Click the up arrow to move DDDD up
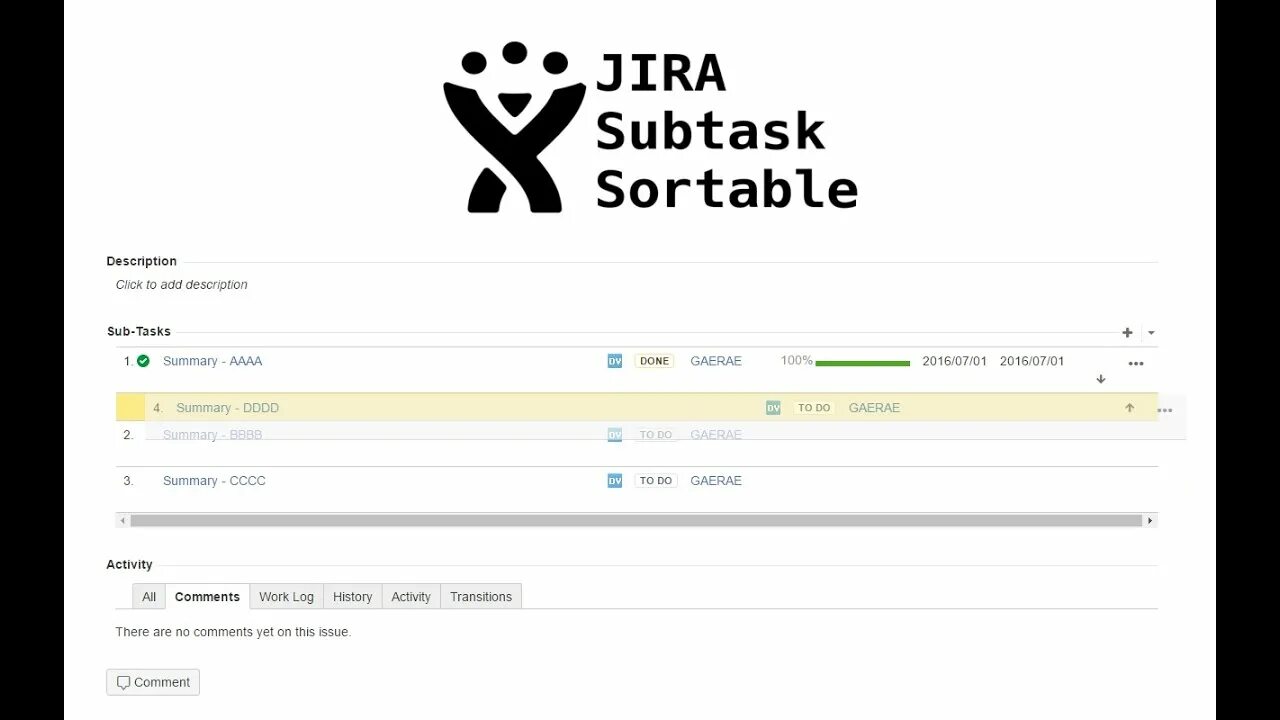1280x720 pixels. pyautogui.click(x=1130, y=408)
